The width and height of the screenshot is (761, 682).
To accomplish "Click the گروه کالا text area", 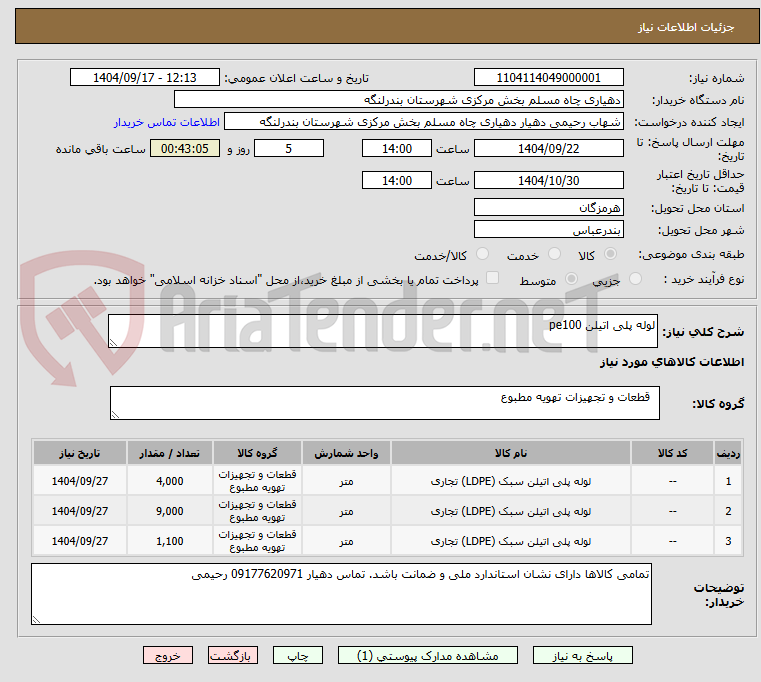I will click(x=384, y=403).
